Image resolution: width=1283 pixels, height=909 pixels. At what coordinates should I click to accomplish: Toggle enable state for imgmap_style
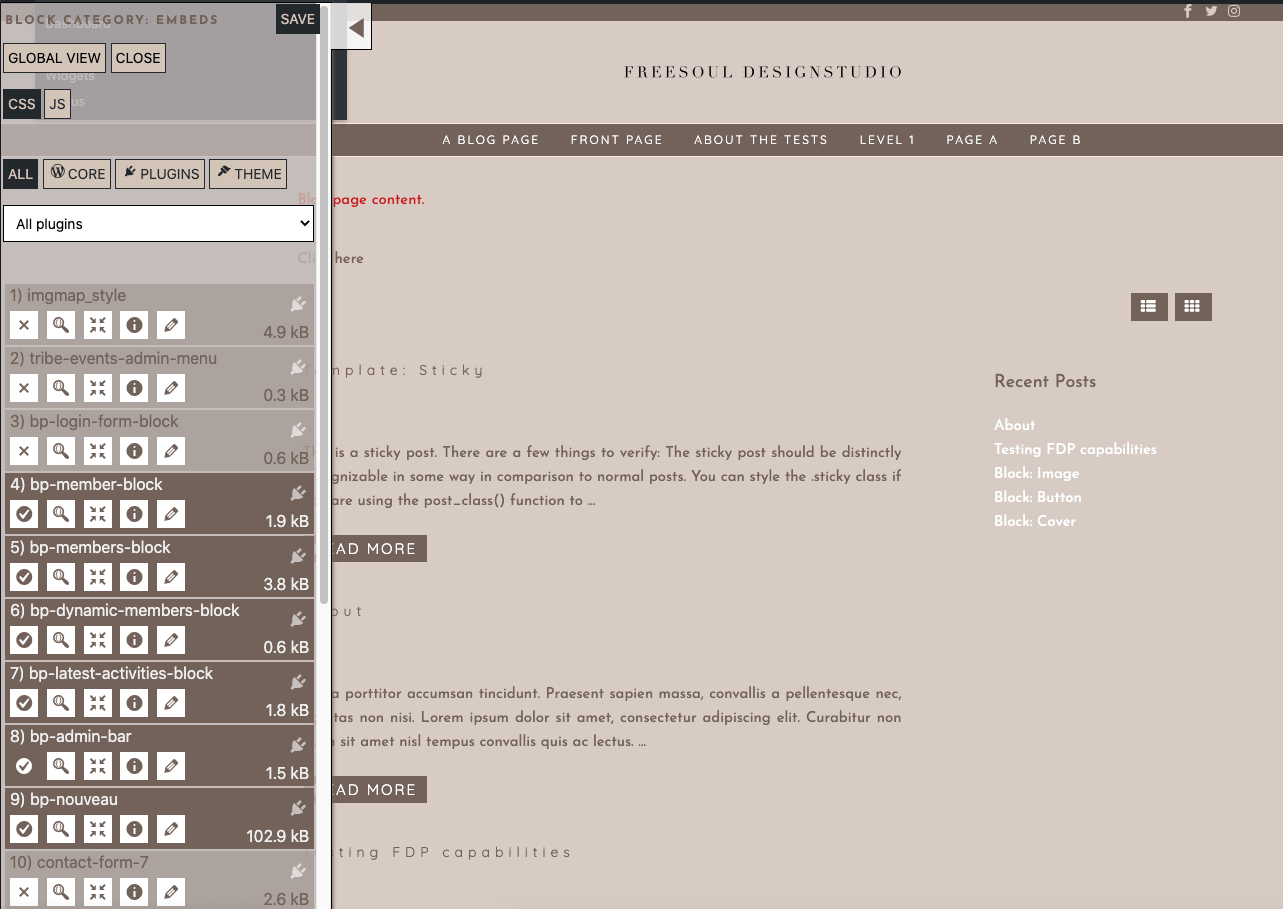25,325
